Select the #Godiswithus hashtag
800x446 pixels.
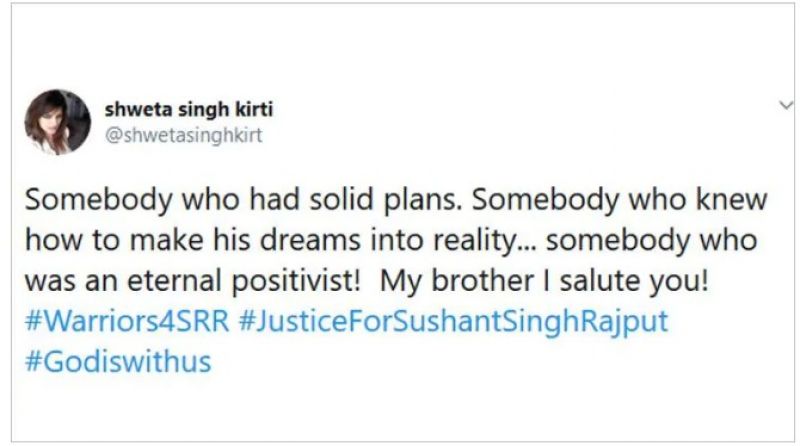[118, 360]
